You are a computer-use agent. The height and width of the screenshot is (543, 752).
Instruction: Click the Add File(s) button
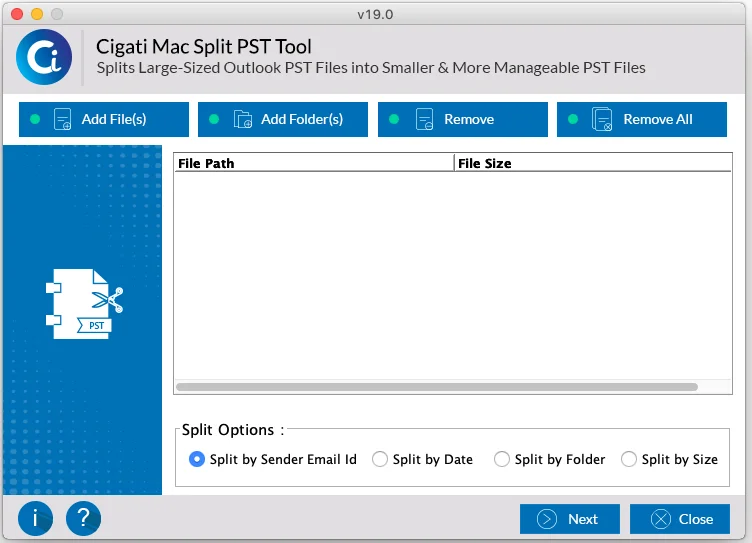click(x=104, y=119)
